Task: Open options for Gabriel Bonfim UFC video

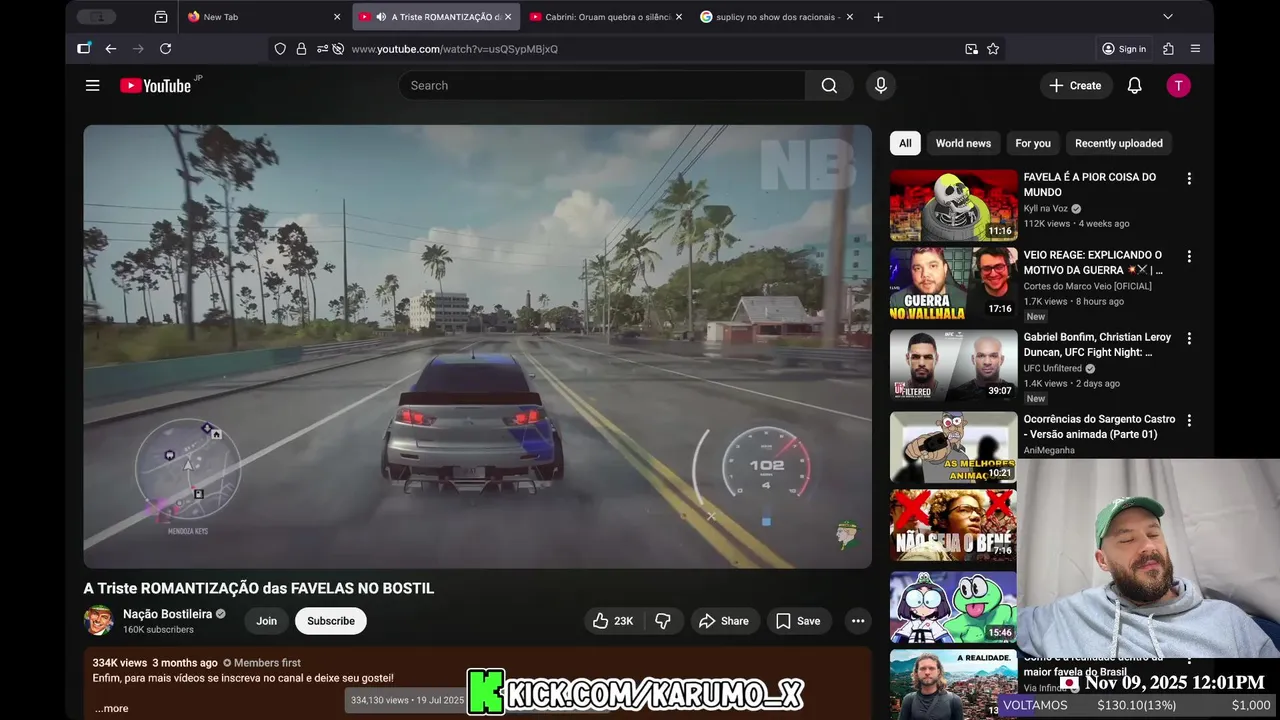Action: (1189, 339)
